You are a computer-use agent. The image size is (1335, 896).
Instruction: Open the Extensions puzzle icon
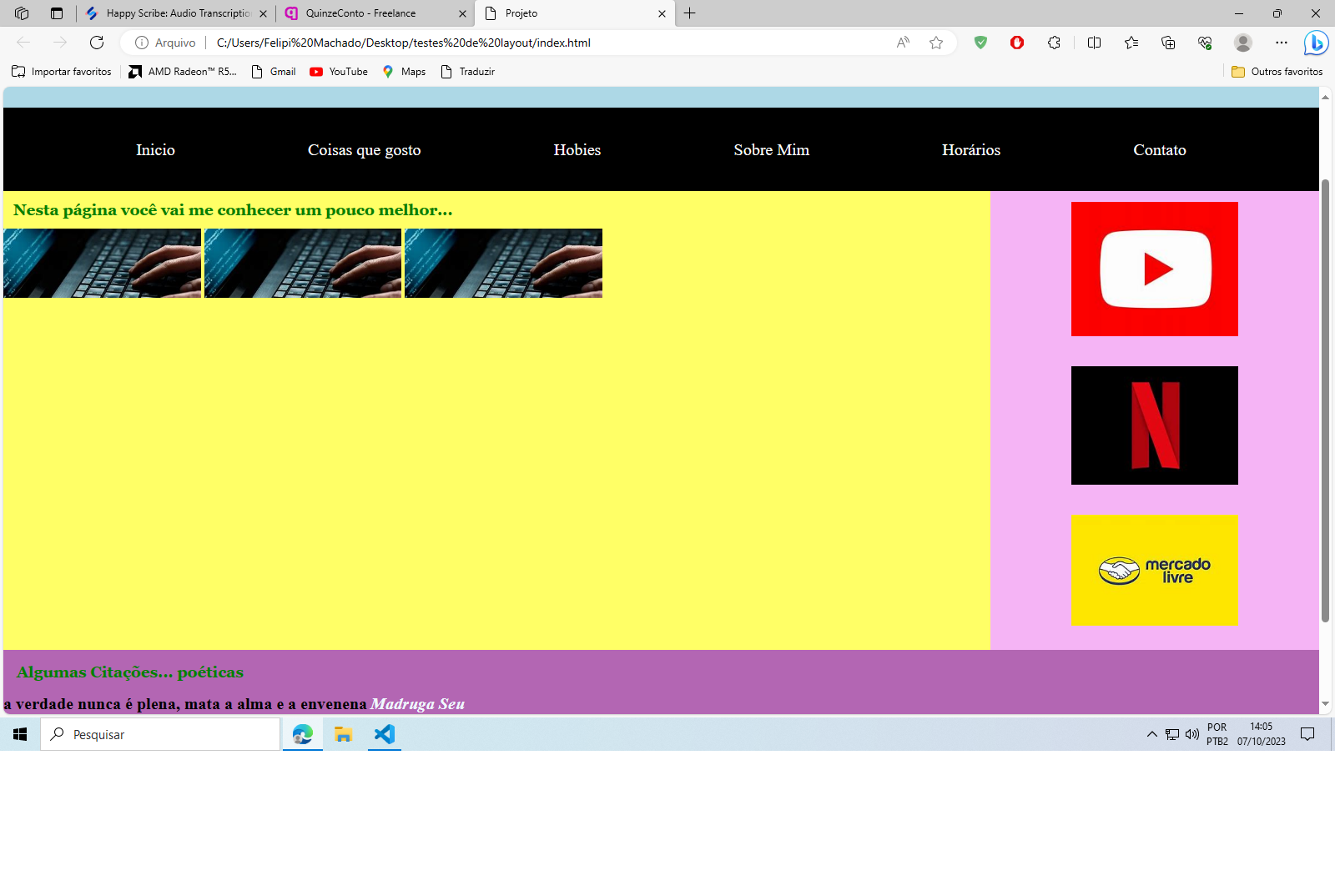(x=1054, y=43)
